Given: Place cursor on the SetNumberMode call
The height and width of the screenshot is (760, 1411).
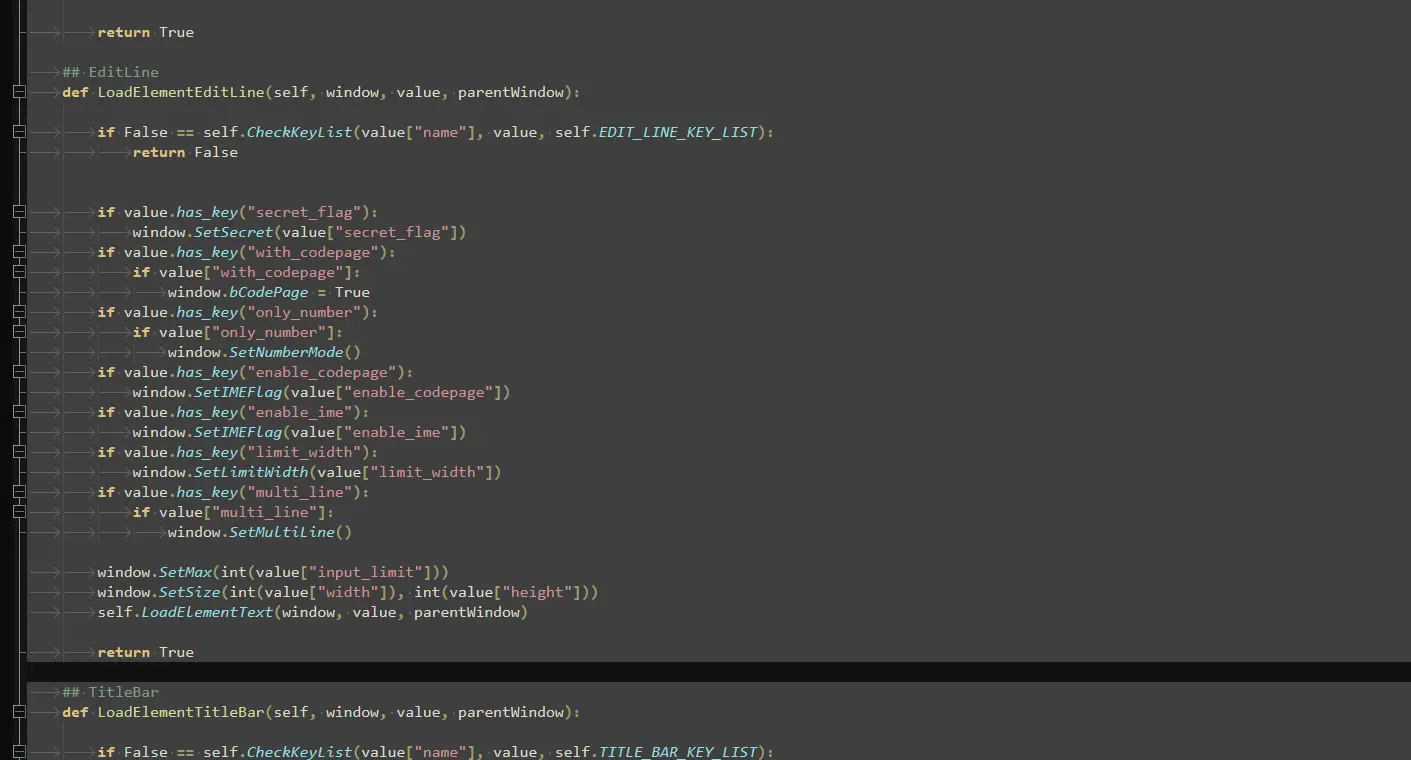Looking at the screenshot, I should click(x=286, y=352).
